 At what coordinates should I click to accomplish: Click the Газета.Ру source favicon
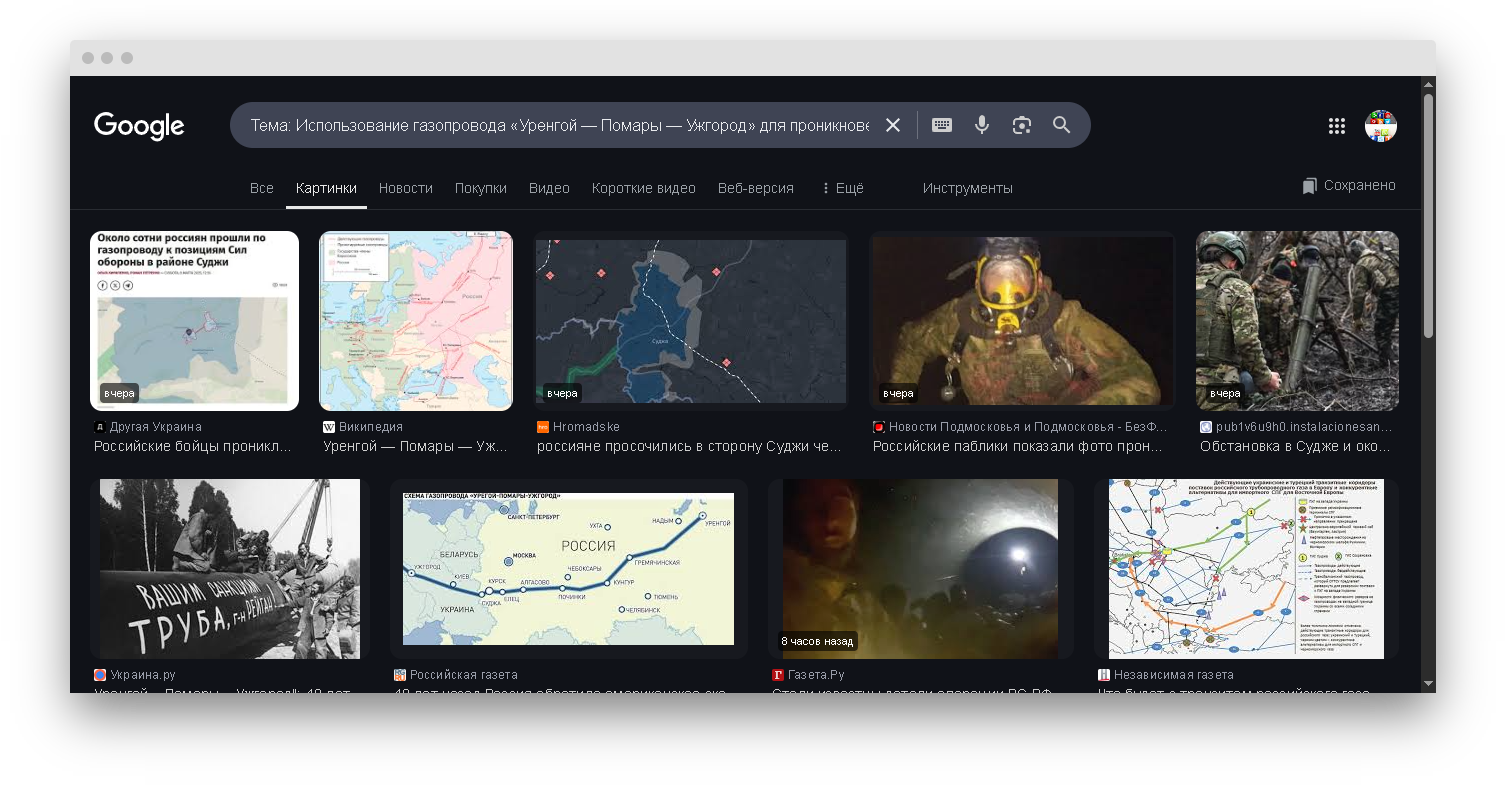(x=778, y=675)
